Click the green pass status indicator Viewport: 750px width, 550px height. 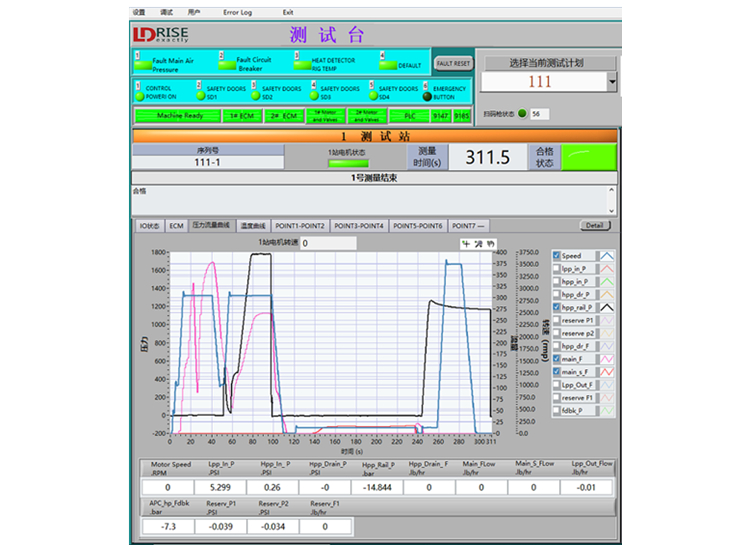click(589, 157)
